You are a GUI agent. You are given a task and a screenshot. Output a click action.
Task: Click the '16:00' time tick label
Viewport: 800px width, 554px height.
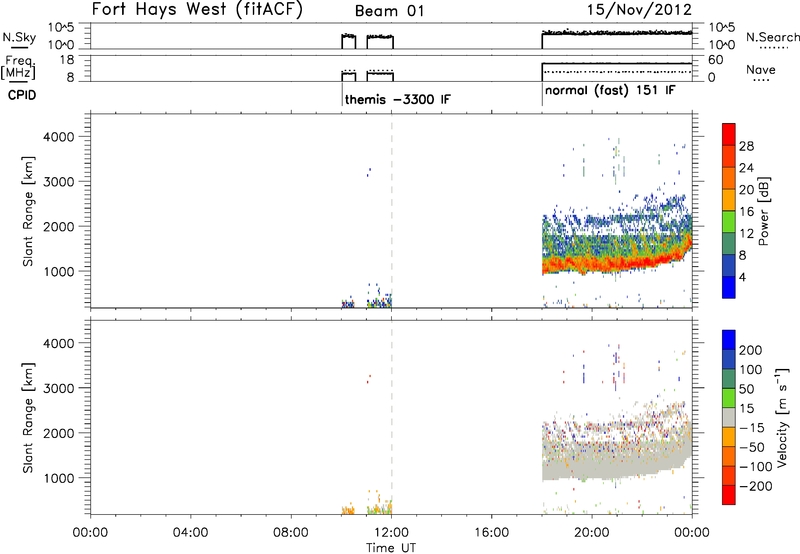(x=491, y=533)
